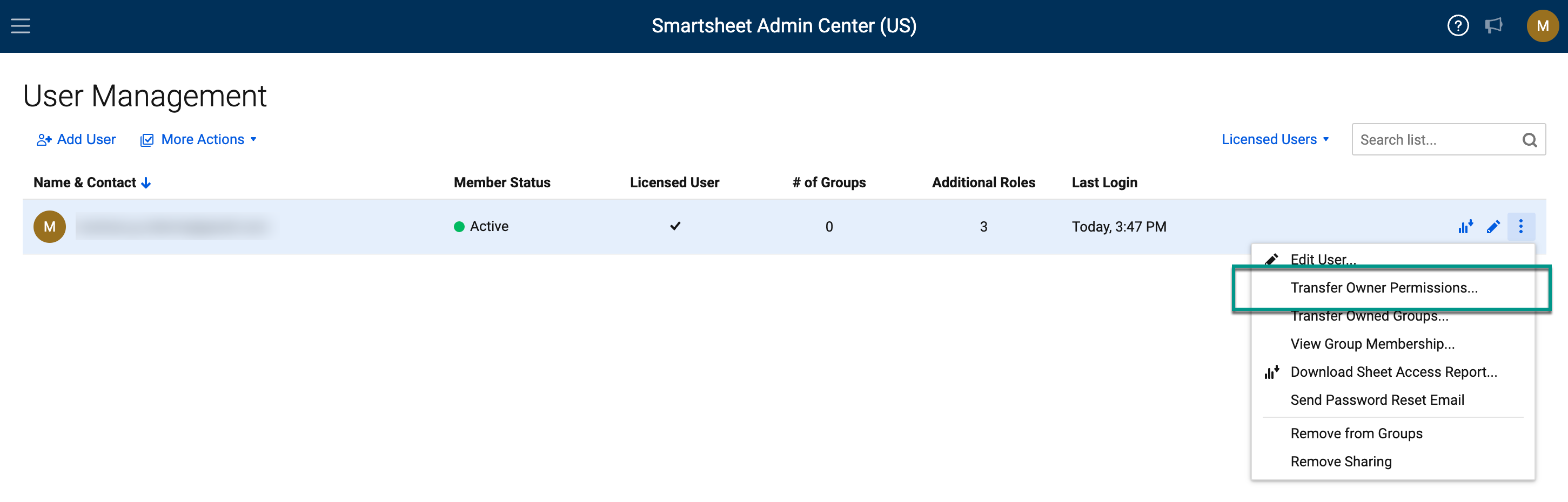Viewport: 1568px width, 502px height.
Task: Click the Last Login column header
Action: pyautogui.click(x=1104, y=182)
